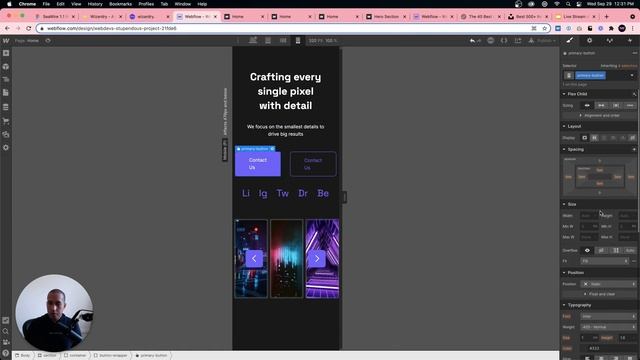Open the Bookmarks menu
The image size is (640, 360).
[x=120, y=4]
